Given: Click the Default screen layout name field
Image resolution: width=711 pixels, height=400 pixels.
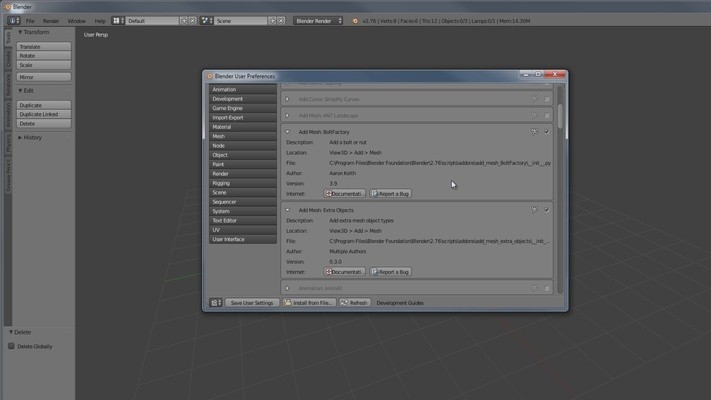Looking at the screenshot, I should [152, 21].
